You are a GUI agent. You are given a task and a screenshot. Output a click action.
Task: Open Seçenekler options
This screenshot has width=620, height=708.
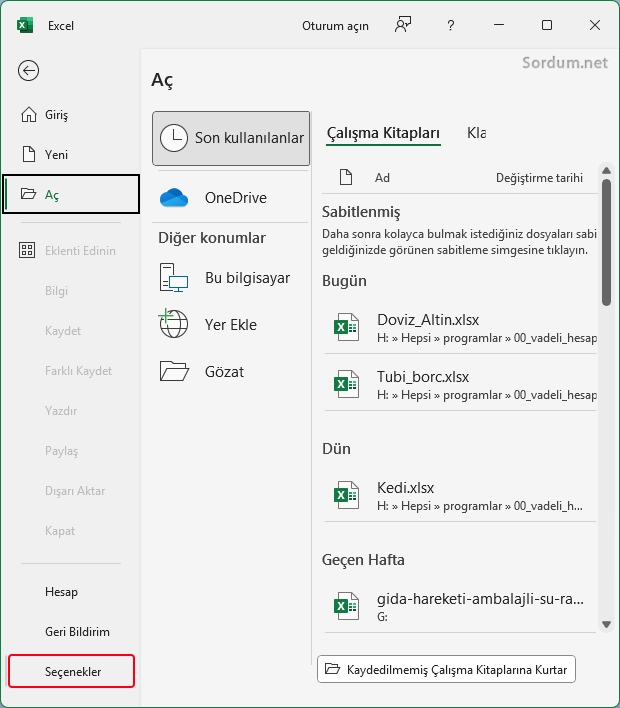tap(71, 671)
